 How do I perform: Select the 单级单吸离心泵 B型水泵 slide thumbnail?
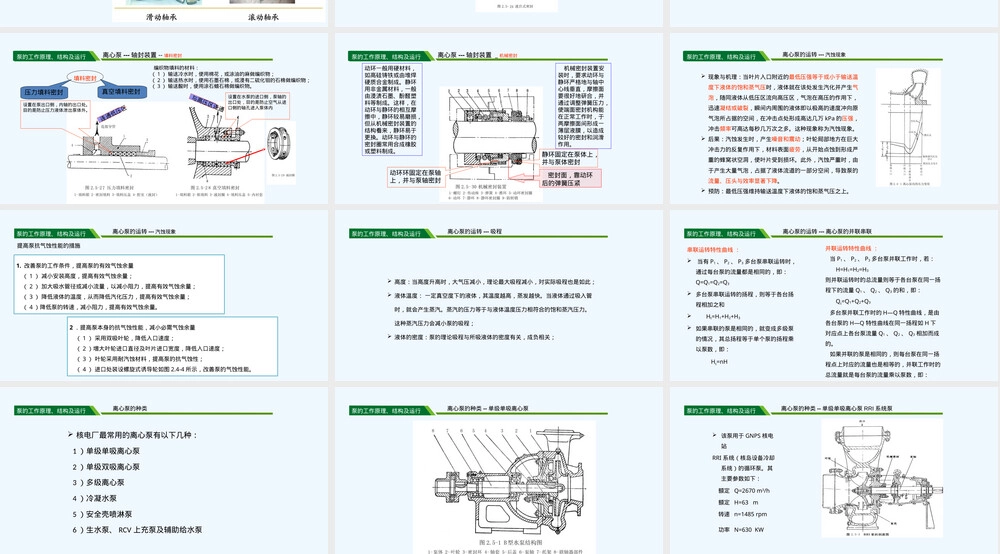[499, 470]
